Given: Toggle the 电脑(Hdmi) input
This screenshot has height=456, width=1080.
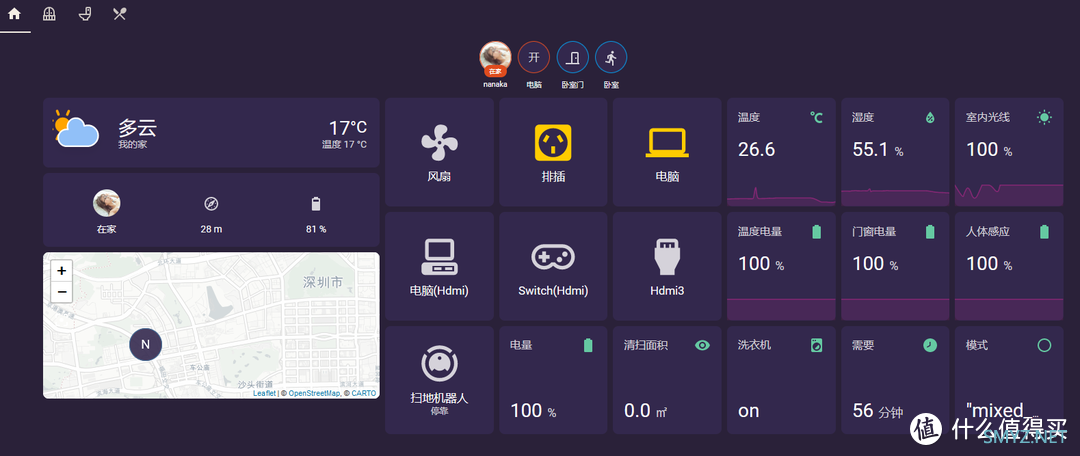Looking at the screenshot, I should pos(439,266).
